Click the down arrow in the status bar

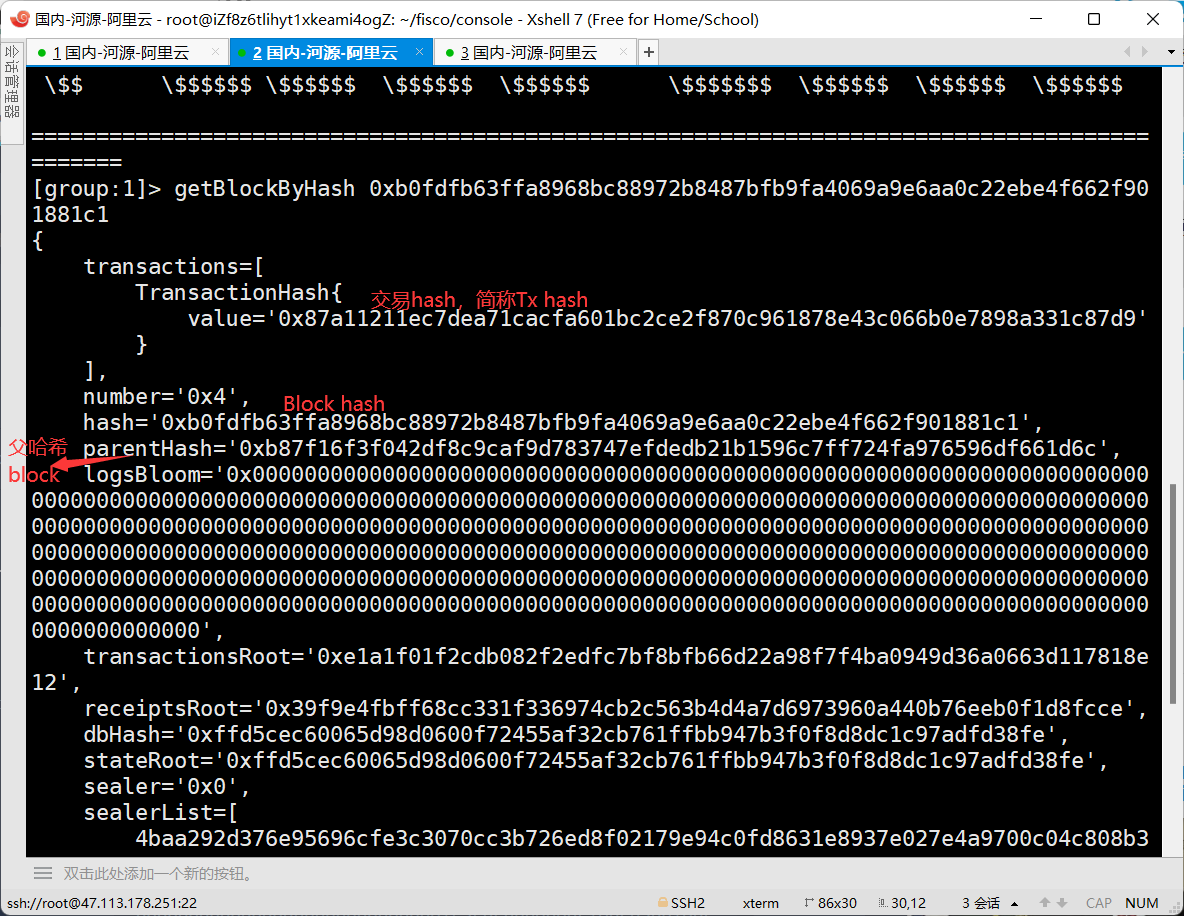click(1064, 903)
